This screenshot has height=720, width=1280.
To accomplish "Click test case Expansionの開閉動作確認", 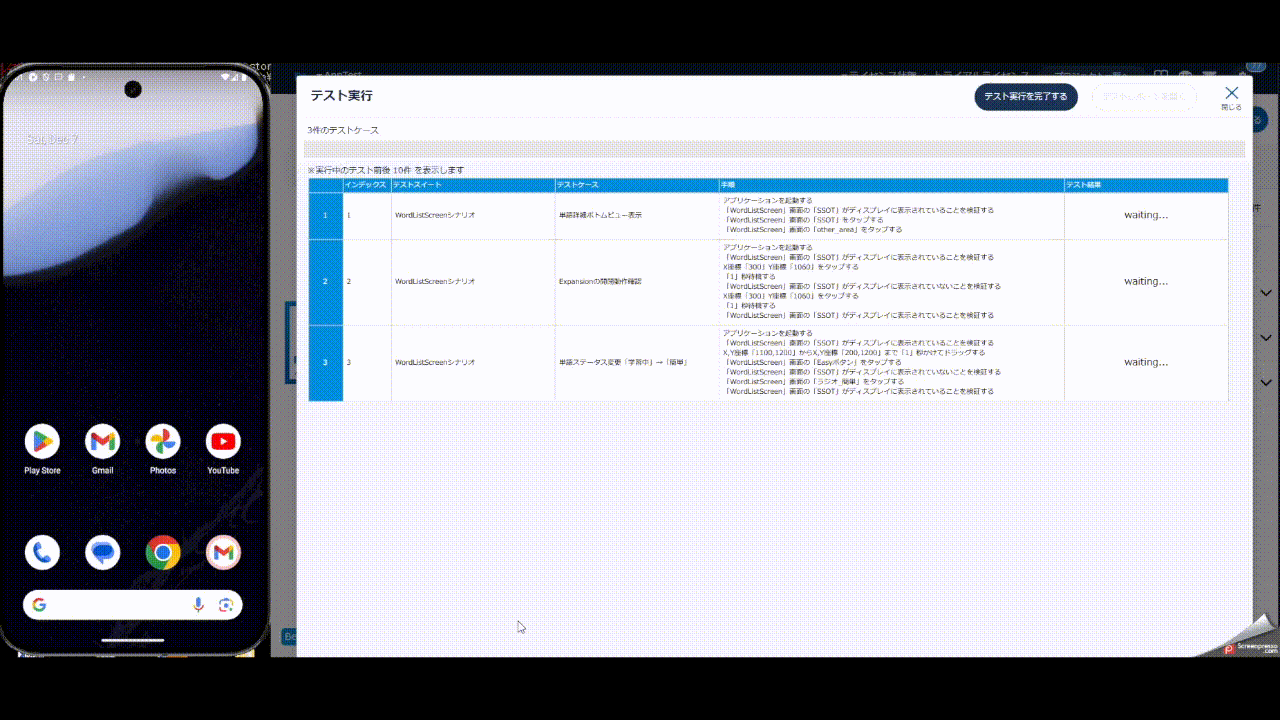I will click(600, 282).
